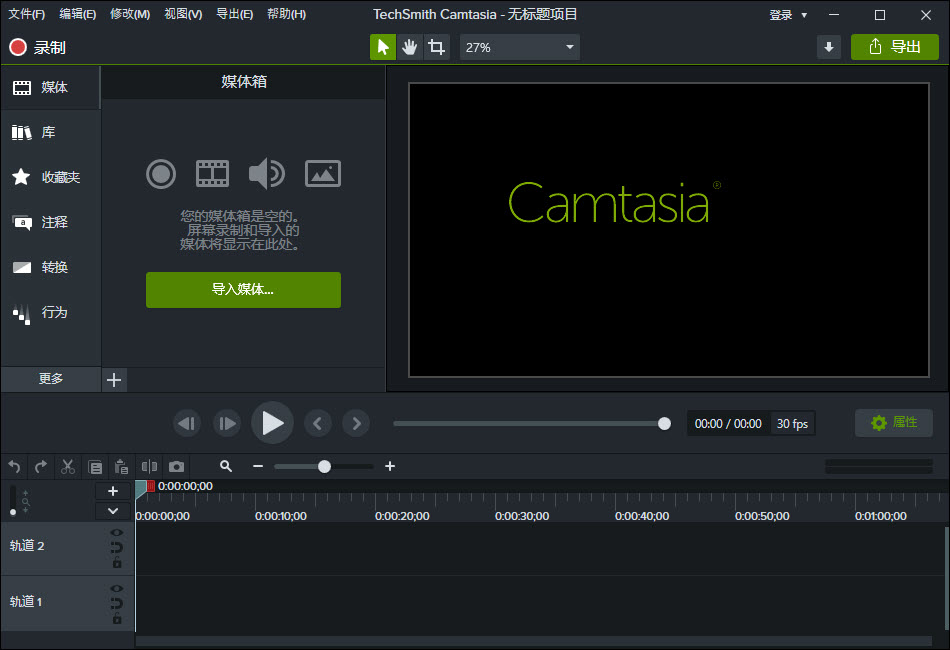Jump to previous marker with left chevron
Viewport: 950px width, 650px height.
click(x=317, y=423)
